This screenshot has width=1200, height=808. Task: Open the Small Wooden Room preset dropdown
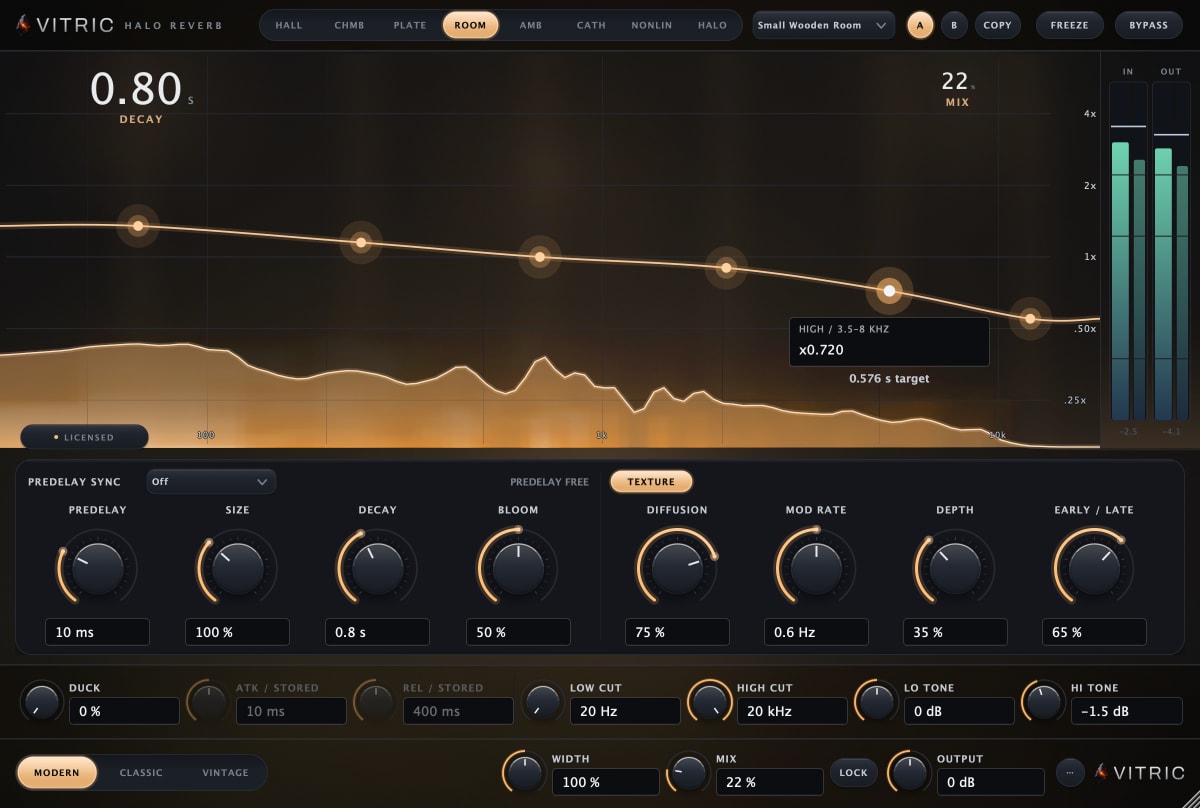click(824, 25)
